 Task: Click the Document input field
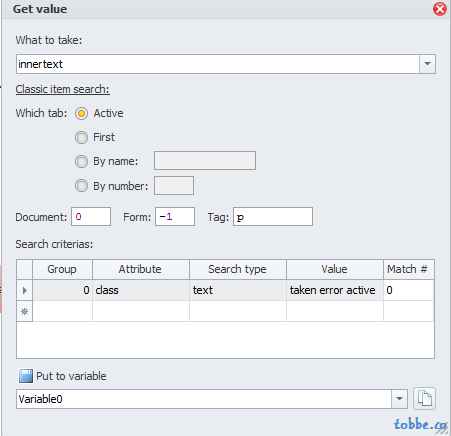(91, 217)
